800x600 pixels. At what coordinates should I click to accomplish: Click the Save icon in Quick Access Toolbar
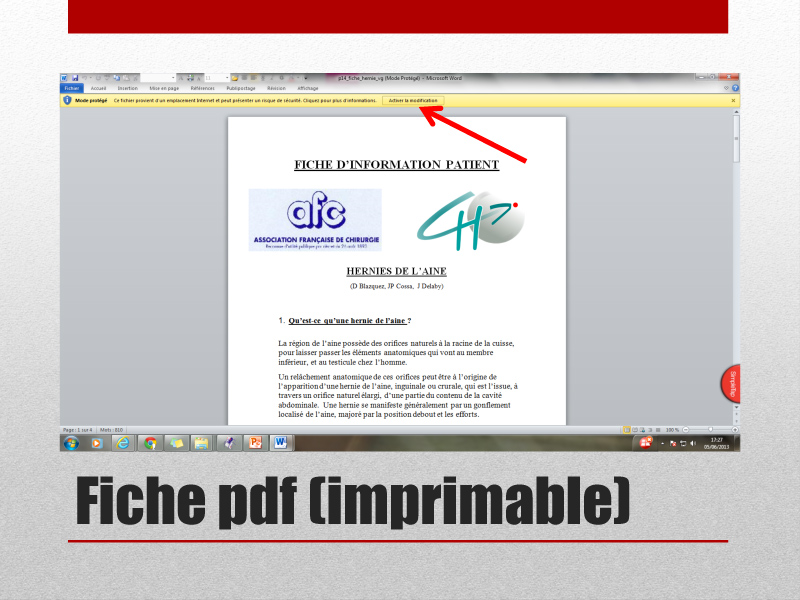click(74, 78)
